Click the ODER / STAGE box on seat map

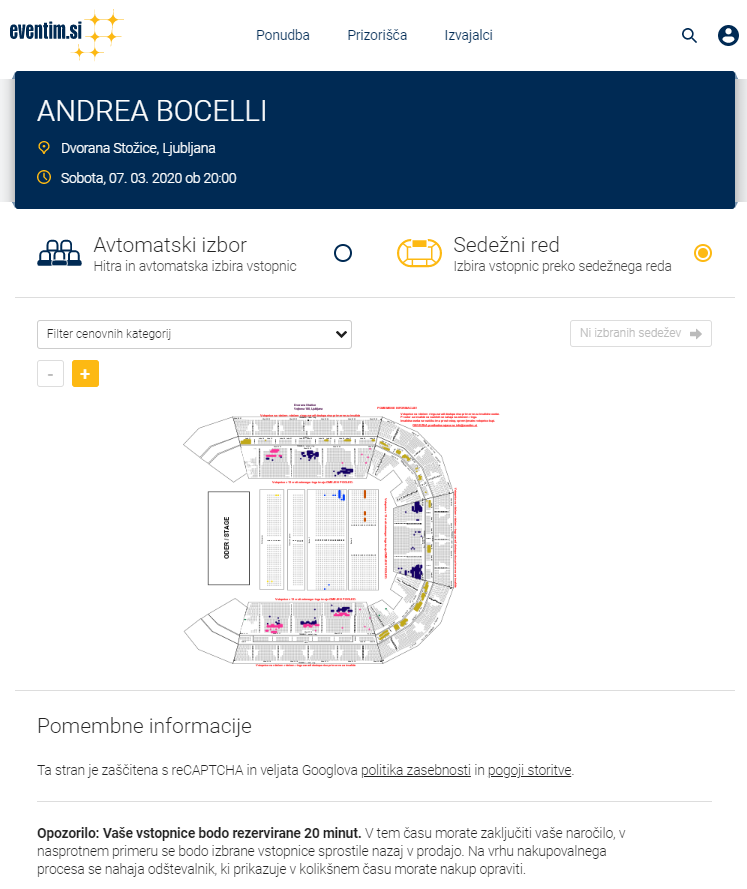229,538
